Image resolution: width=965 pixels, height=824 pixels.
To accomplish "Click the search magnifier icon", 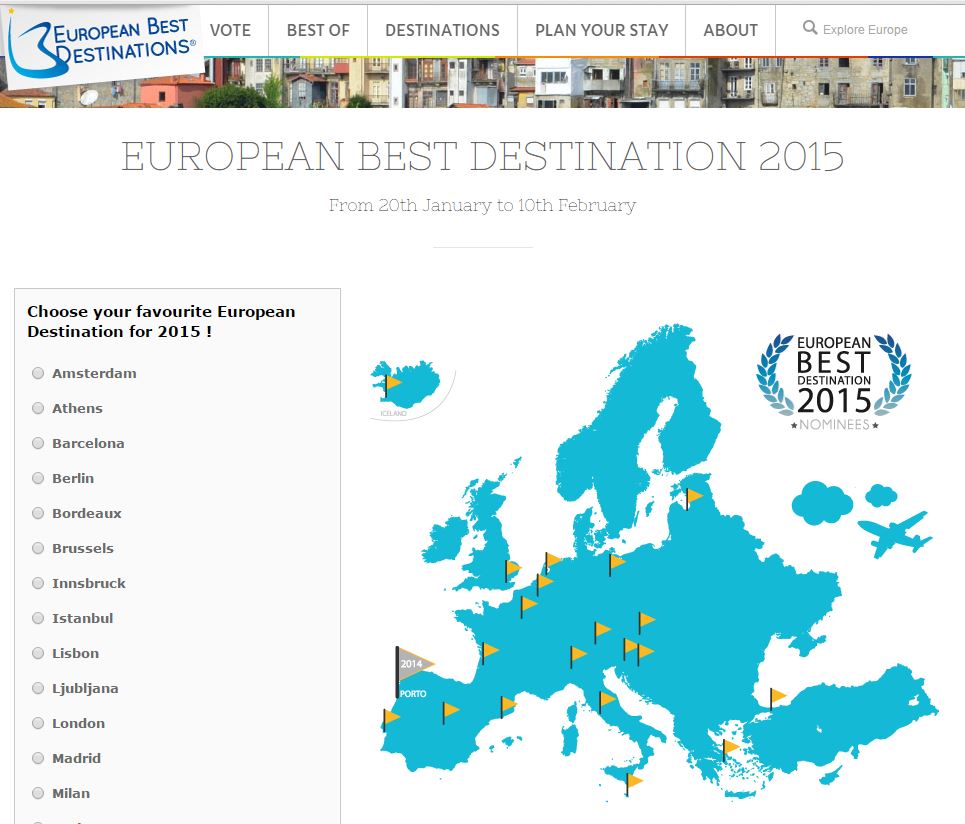I will (810, 28).
